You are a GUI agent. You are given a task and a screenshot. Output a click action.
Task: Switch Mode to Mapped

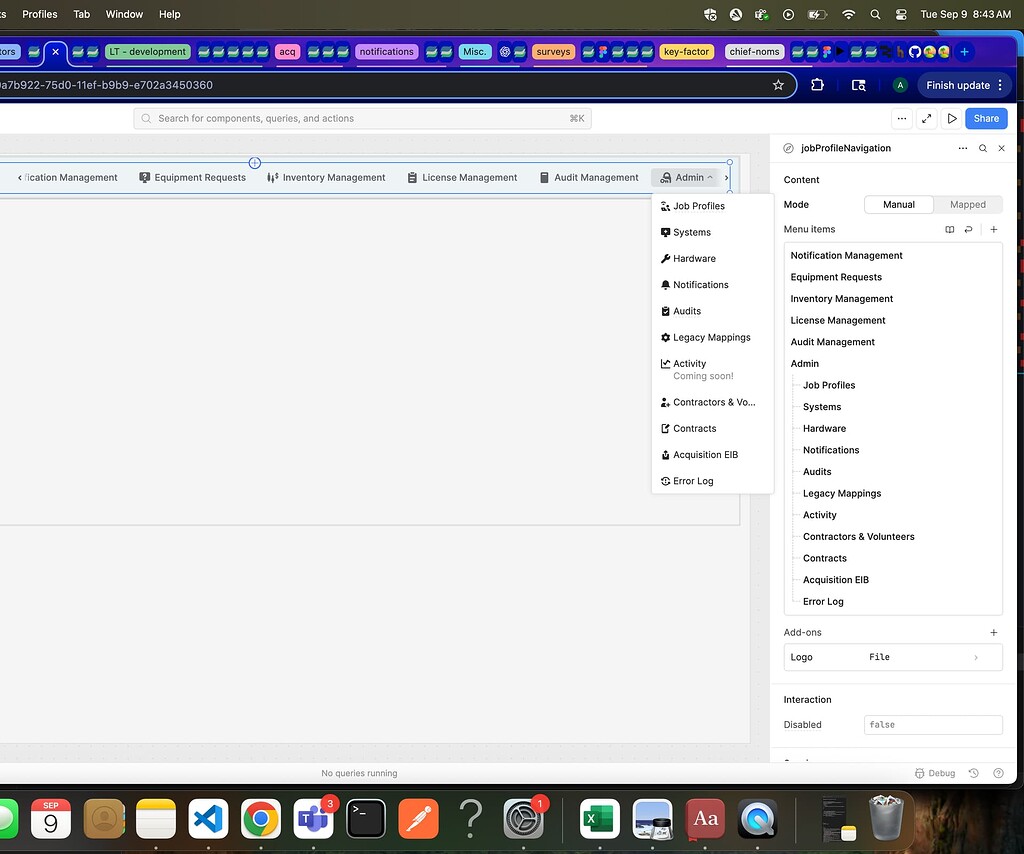pyautogui.click(x=967, y=204)
